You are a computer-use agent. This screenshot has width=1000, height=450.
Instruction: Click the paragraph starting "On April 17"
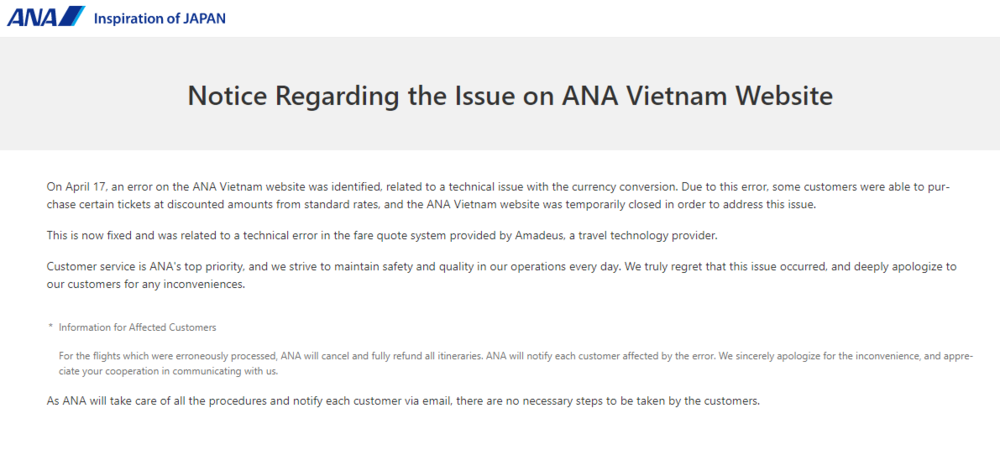pyautogui.click(x=400, y=195)
